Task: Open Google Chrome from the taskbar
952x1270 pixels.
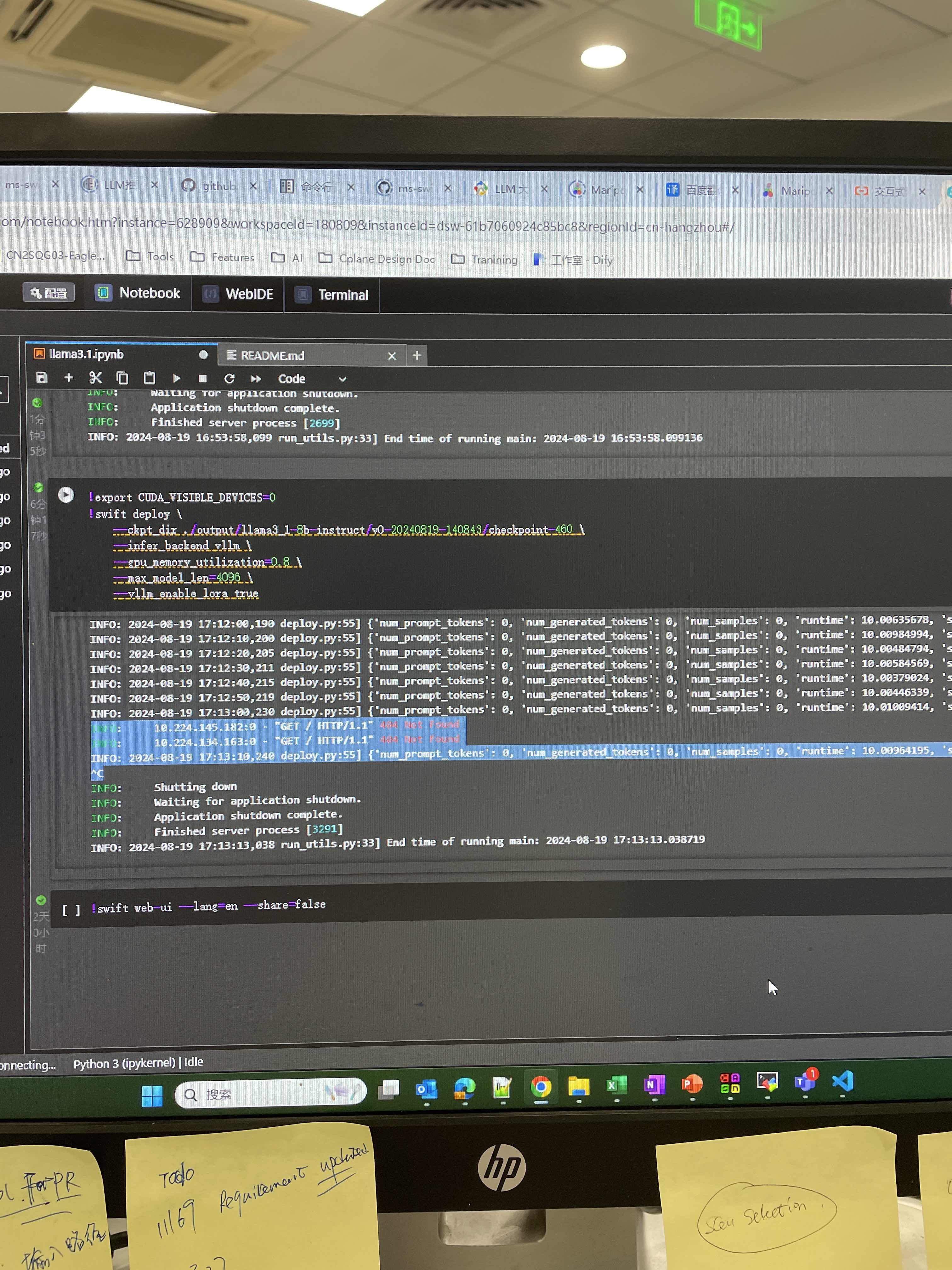Action: click(541, 1086)
